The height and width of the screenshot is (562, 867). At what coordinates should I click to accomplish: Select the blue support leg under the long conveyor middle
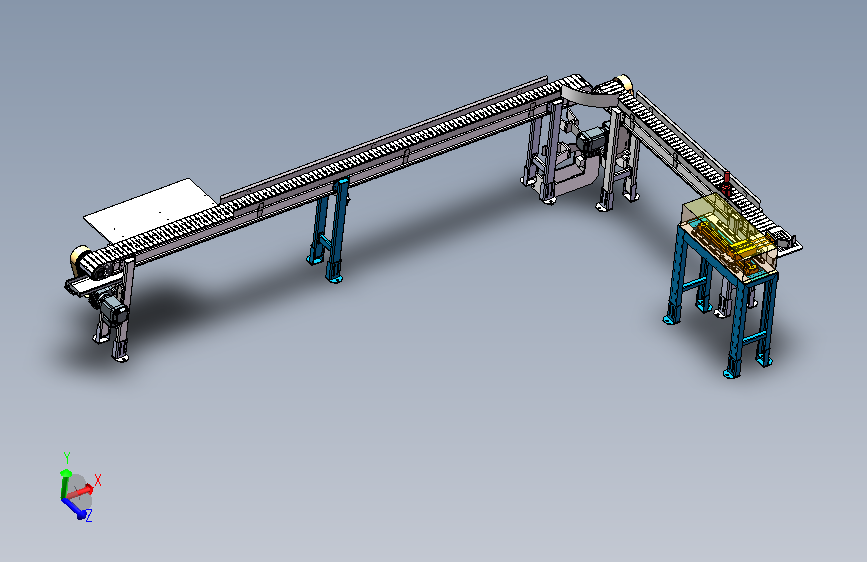point(331,231)
